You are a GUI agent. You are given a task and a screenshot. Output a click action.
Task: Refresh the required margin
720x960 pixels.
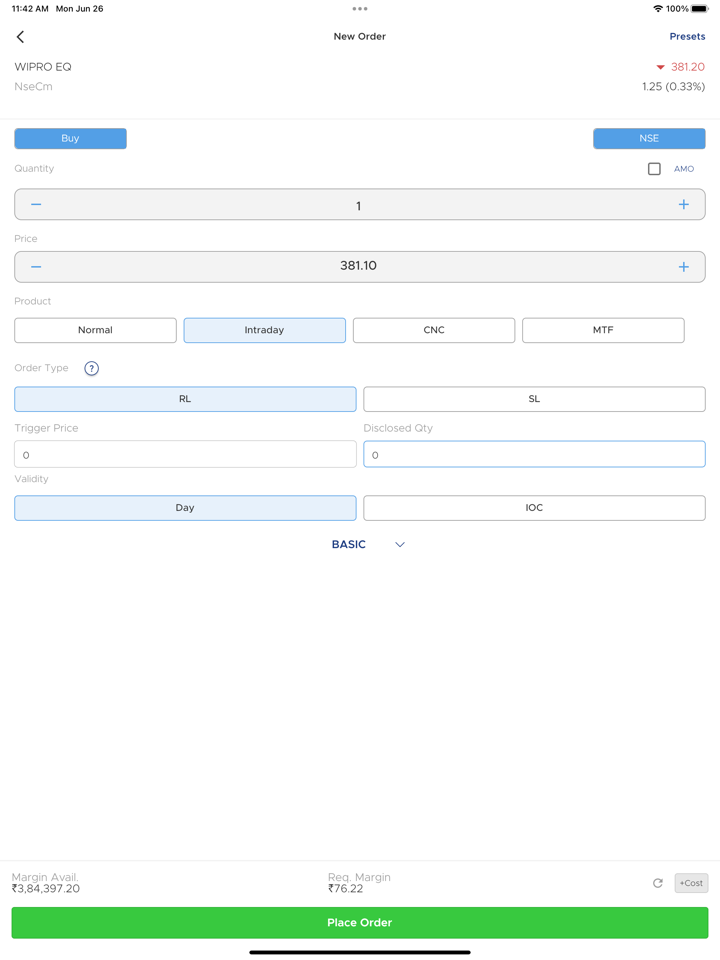pos(657,883)
